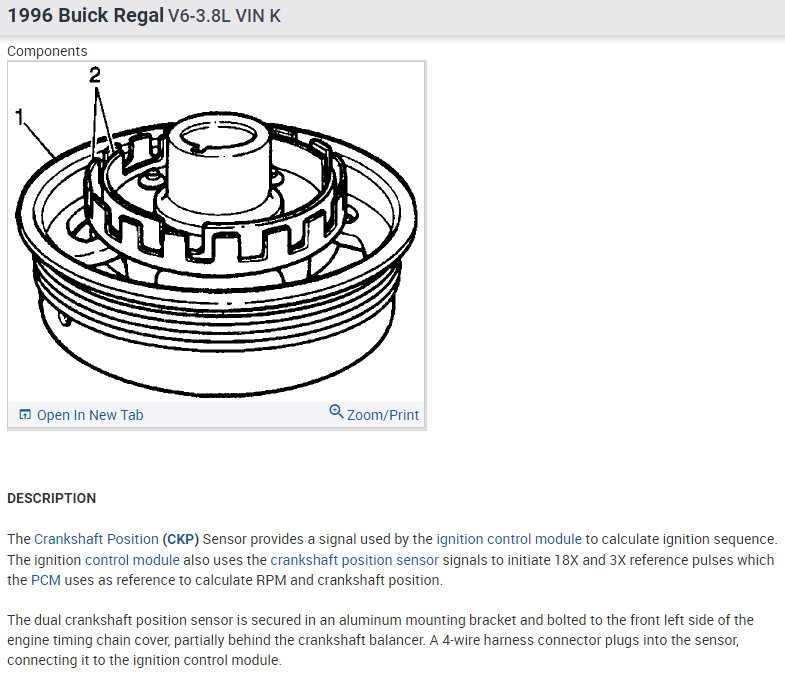Click the crankshaft balancer diagram thumbnail
The image size is (785, 674).
point(216,232)
